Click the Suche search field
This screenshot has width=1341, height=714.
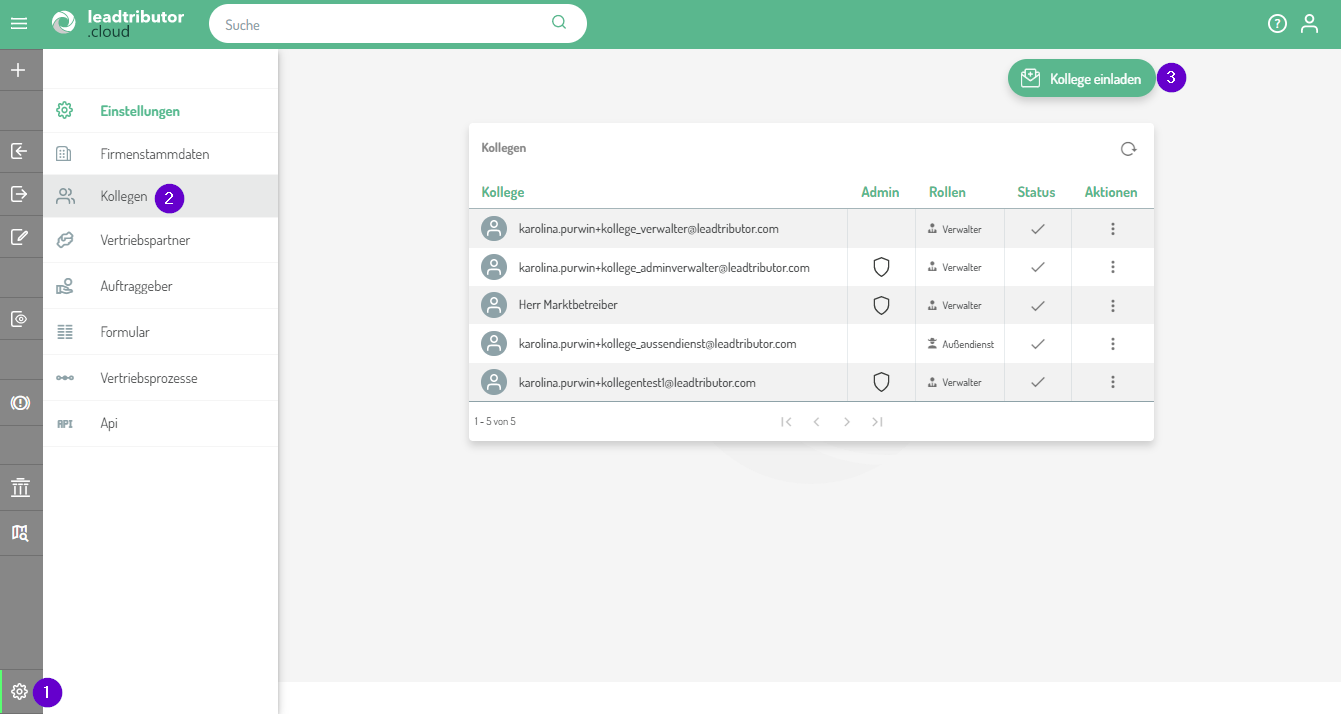point(385,24)
